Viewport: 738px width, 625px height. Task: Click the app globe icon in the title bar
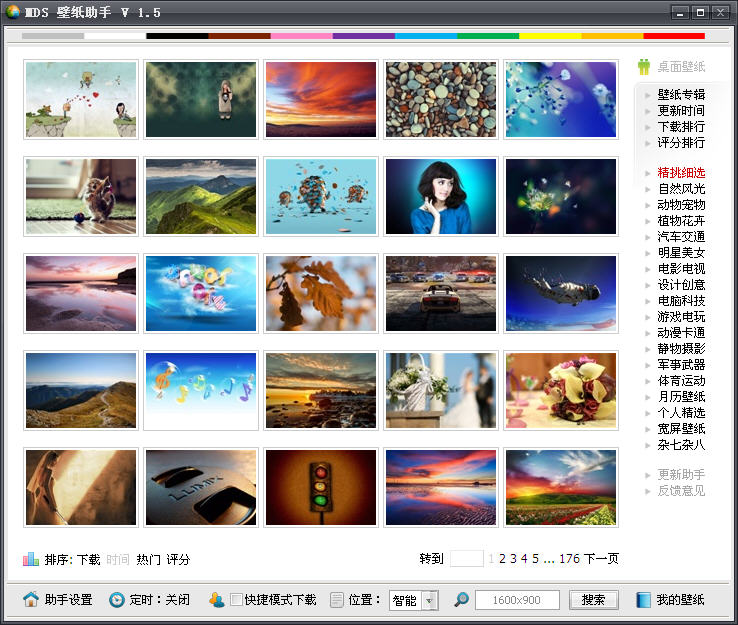point(13,12)
